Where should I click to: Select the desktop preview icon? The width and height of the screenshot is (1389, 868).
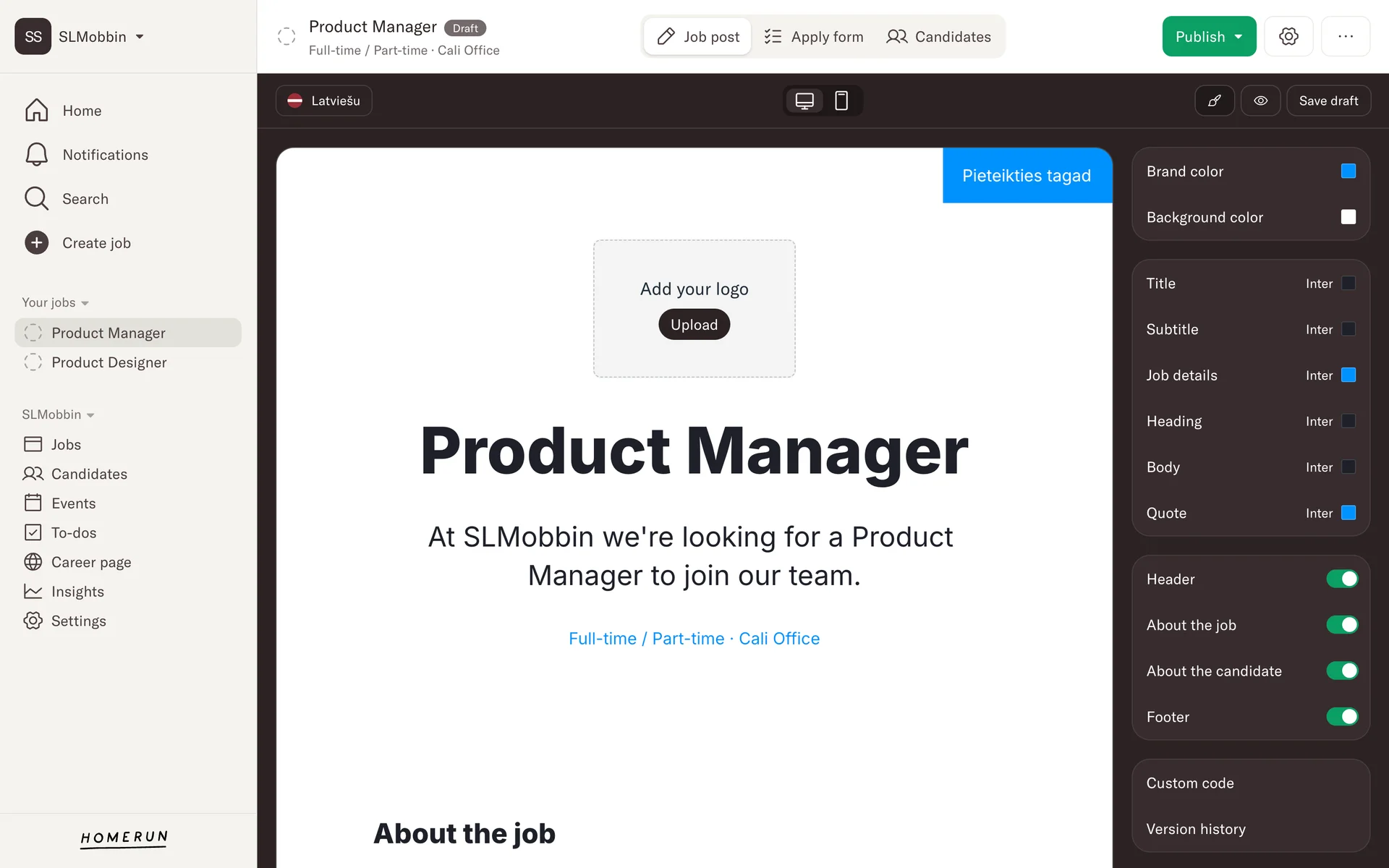[804, 101]
